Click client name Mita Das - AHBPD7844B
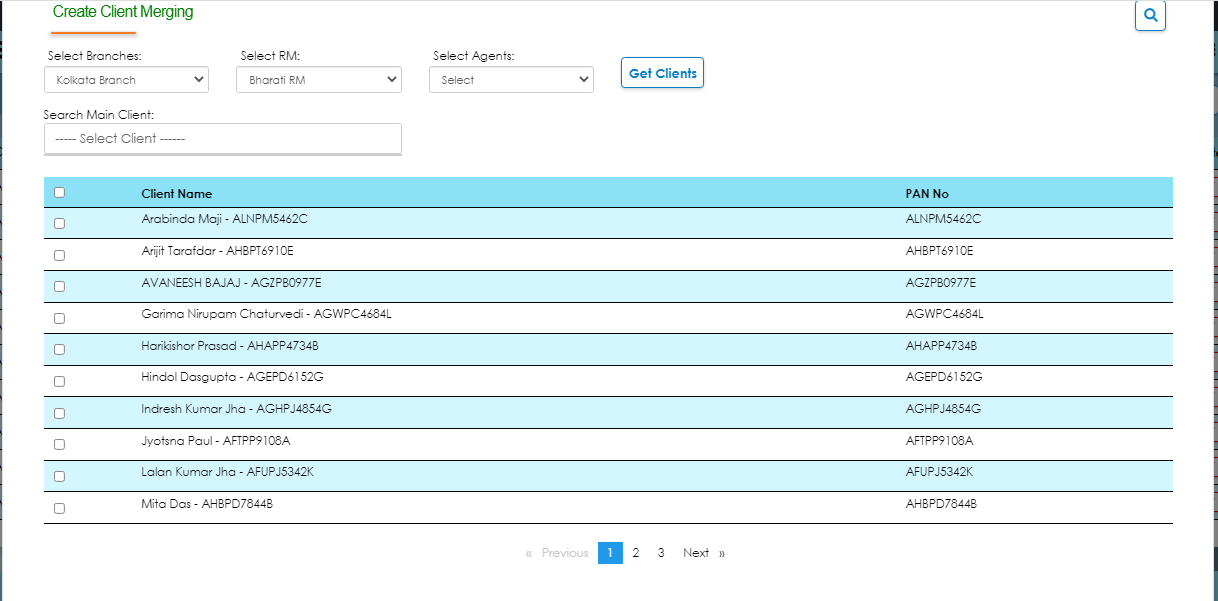Screen dimensions: 1218x601 207,504
